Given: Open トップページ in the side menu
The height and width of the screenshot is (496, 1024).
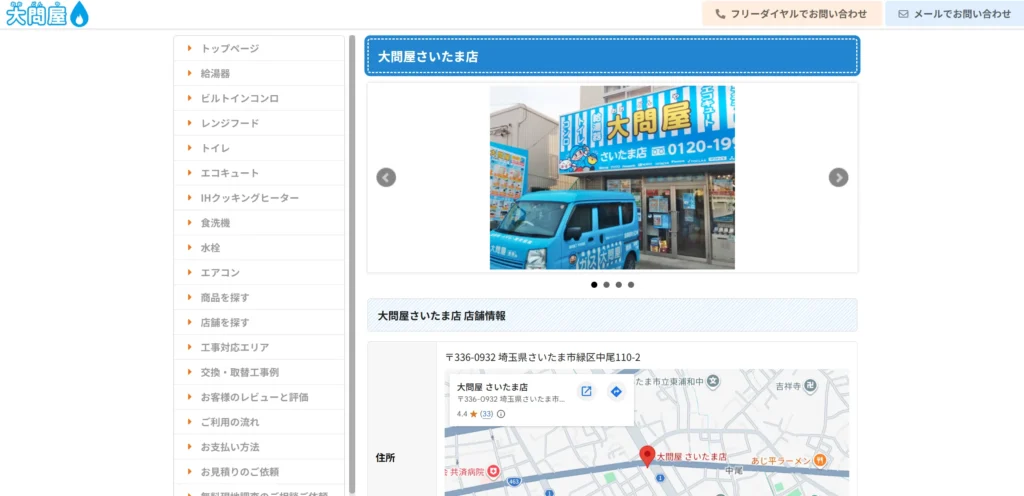Looking at the screenshot, I should [x=229, y=48].
